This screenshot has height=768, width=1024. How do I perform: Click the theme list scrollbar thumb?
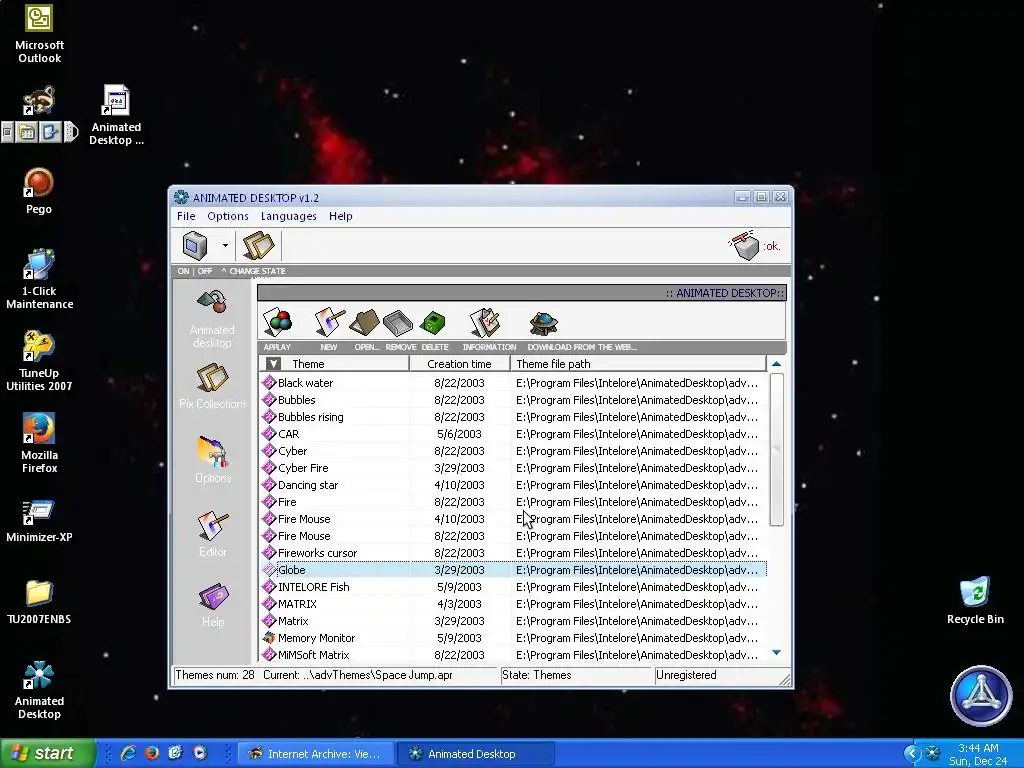(x=776, y=449)
